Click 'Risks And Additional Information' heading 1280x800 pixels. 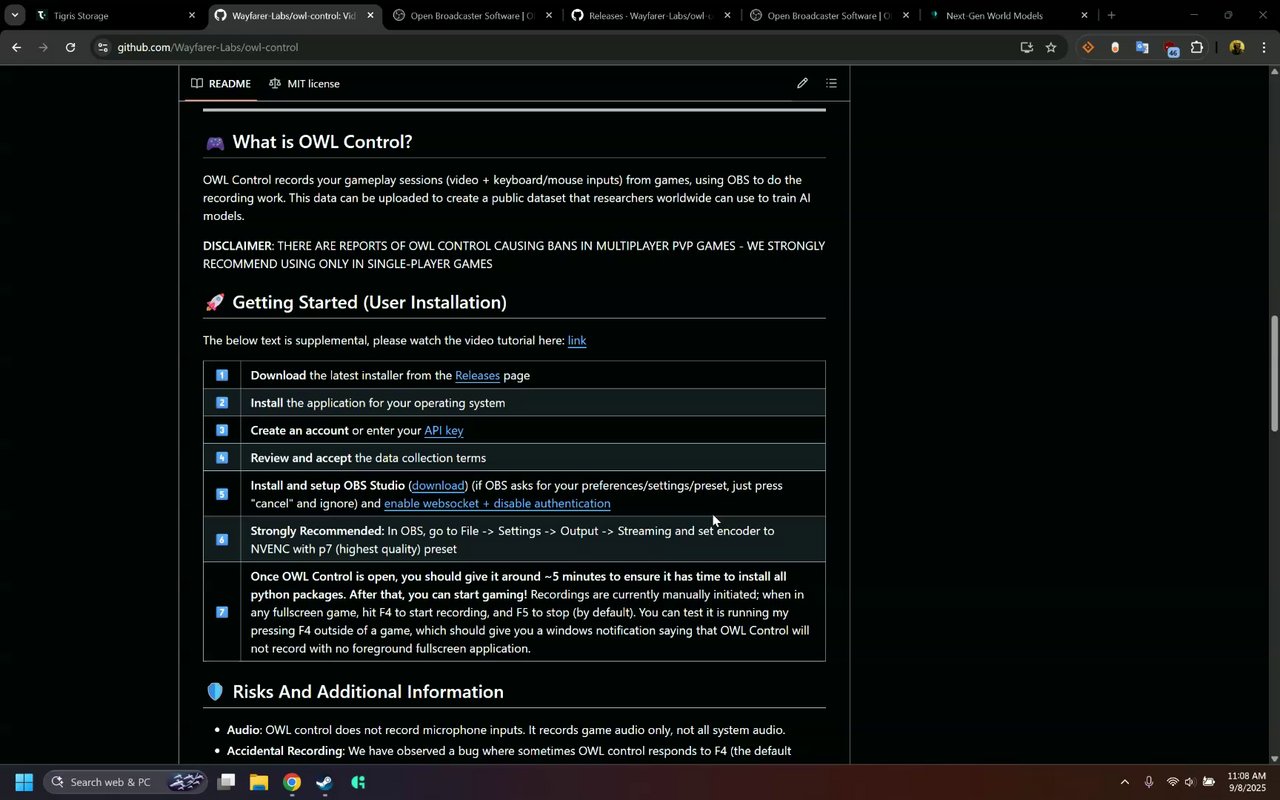[x=368, y=692]
